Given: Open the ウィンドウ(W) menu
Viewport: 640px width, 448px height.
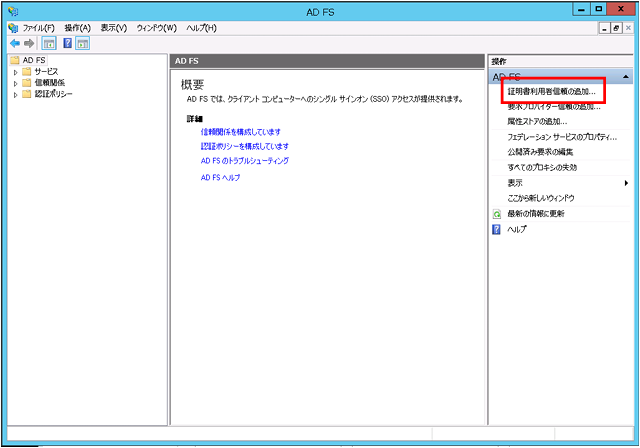Looking at the screenshot, I should 156,28.
